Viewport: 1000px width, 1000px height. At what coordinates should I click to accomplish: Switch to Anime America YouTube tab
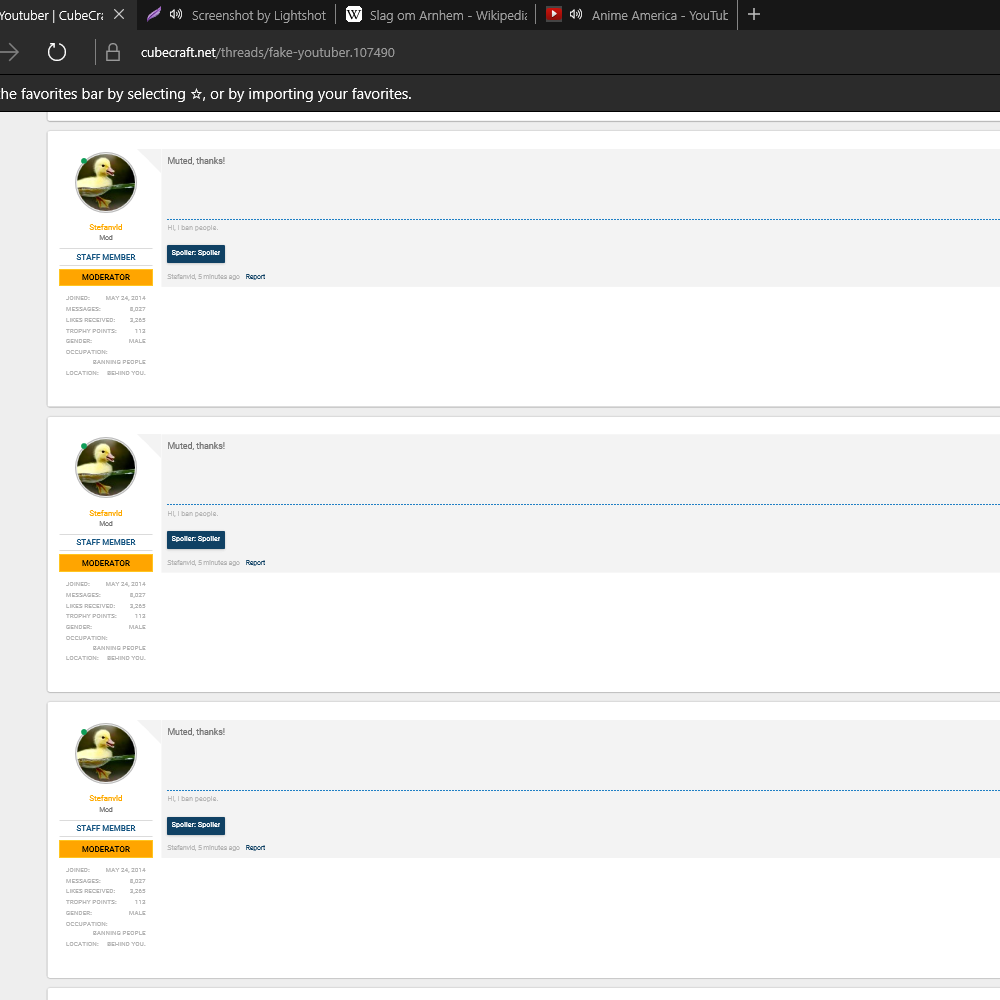(x=636, y=15)
